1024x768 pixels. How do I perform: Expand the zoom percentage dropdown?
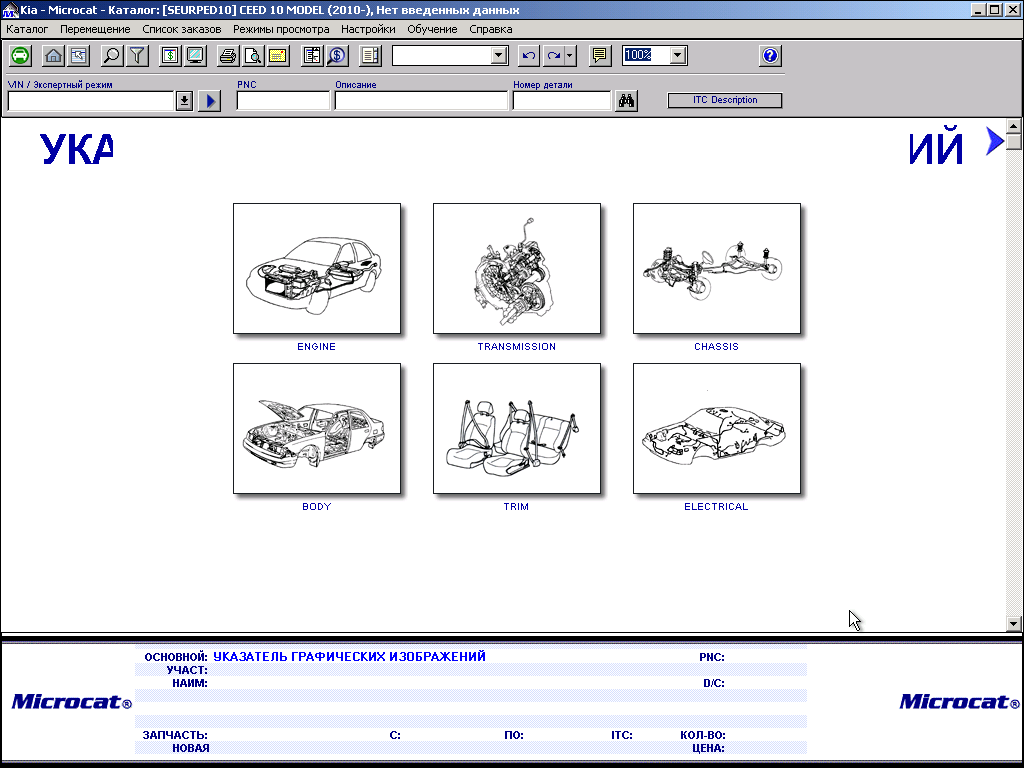[678, 56]
